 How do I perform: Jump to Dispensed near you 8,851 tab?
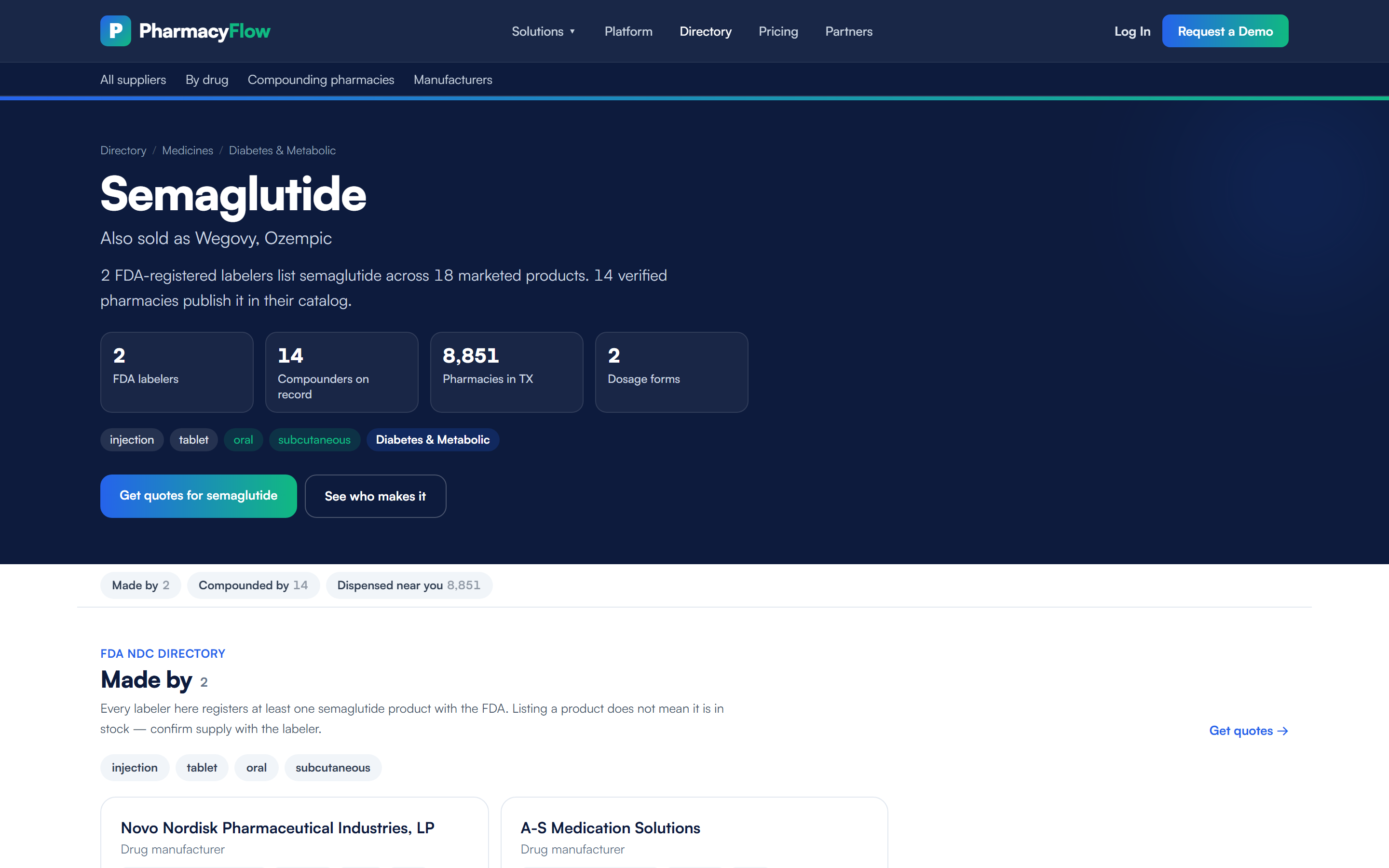tap(409, 585)
